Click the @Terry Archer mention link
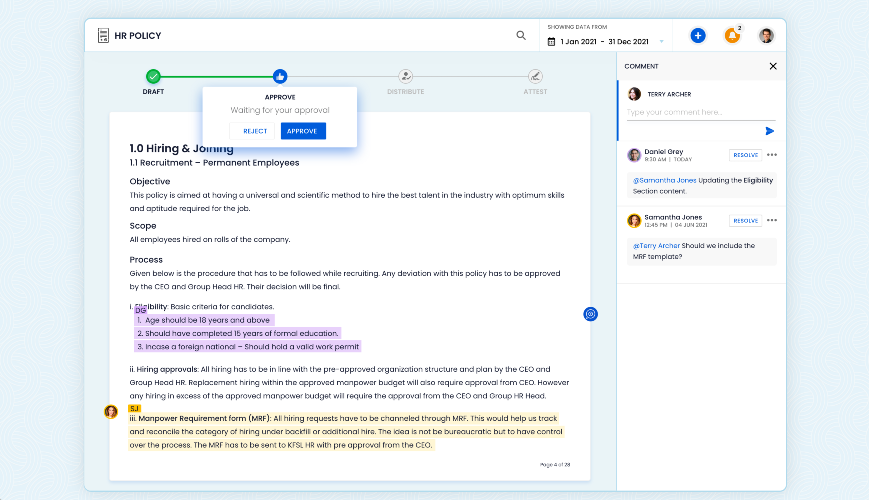The width and height of the screenshot is (869, 500). coord(656,246)
